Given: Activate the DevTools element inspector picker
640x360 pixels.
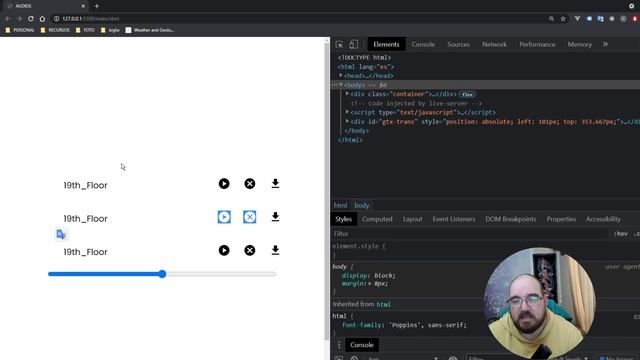Looking at the screenshot, I should 339,44.
